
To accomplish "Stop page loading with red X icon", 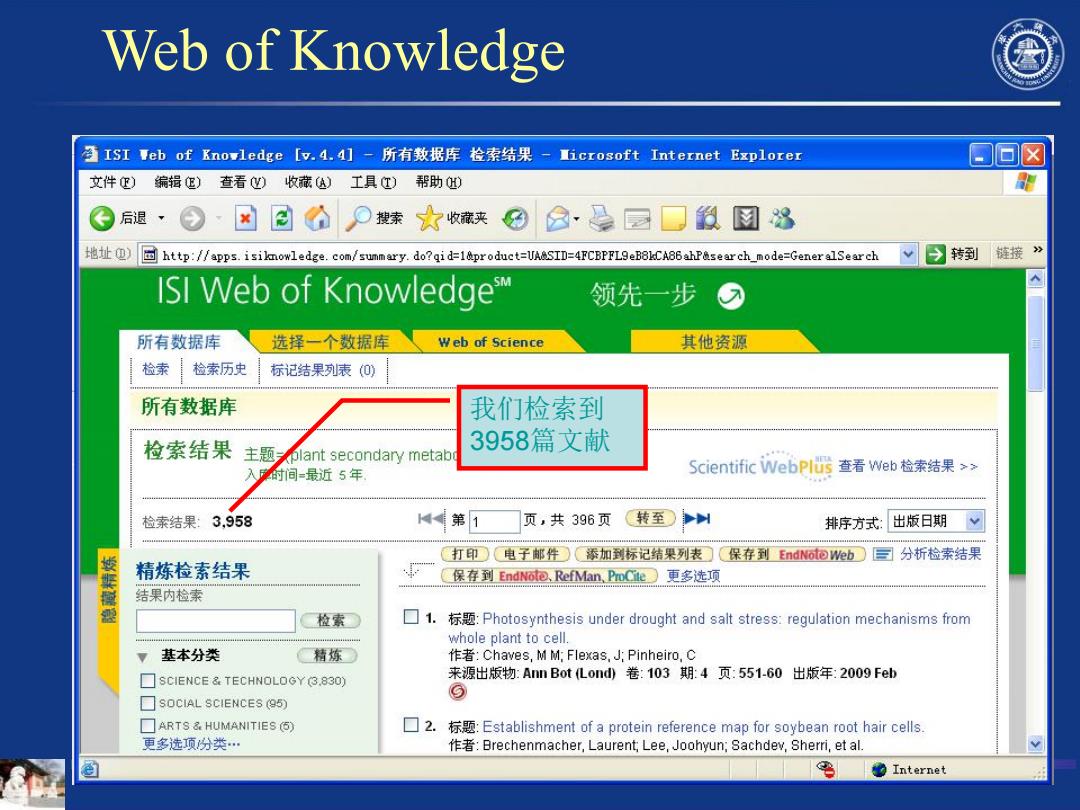I will [245, 218].
